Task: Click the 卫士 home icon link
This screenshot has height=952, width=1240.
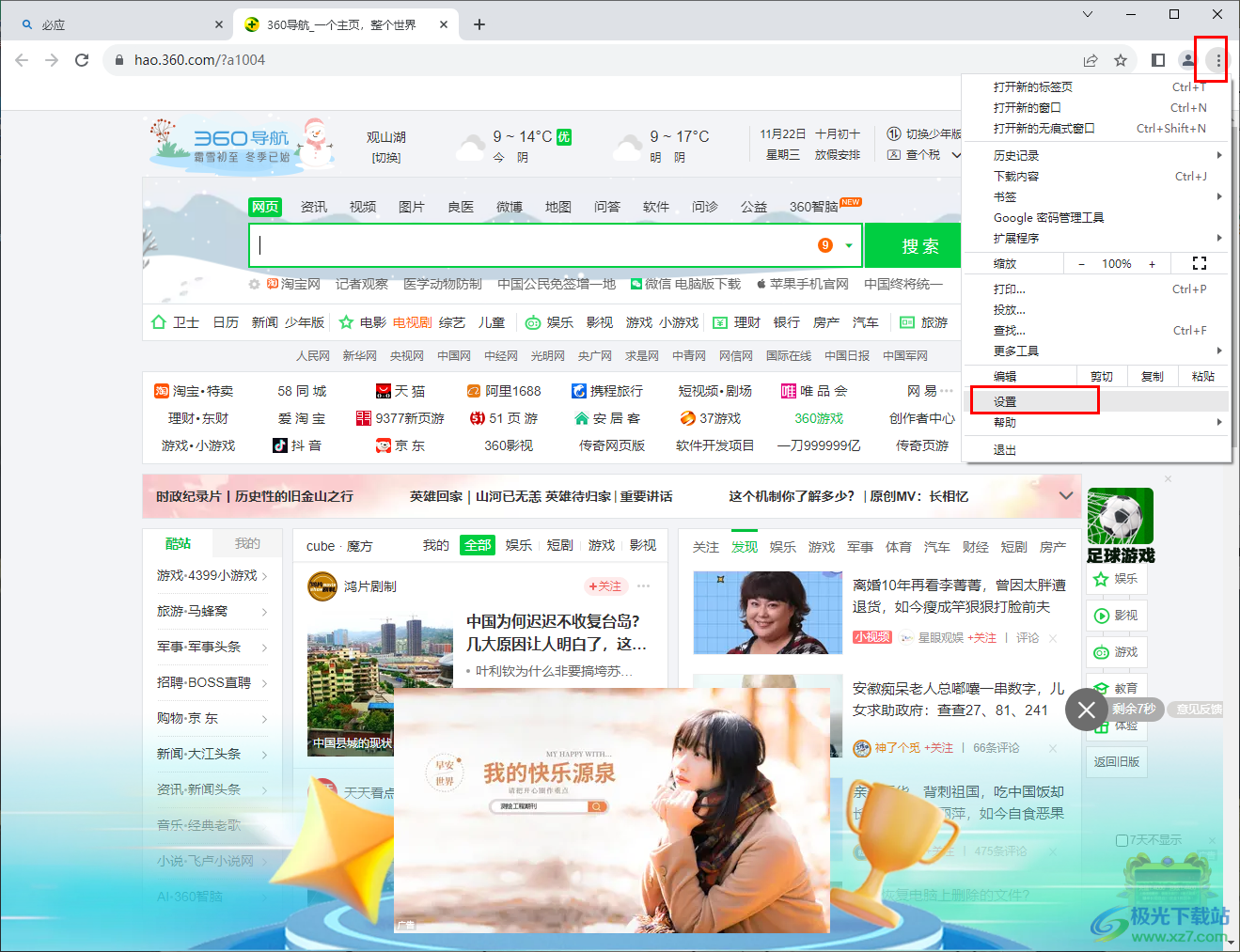Action: (175, 322)
